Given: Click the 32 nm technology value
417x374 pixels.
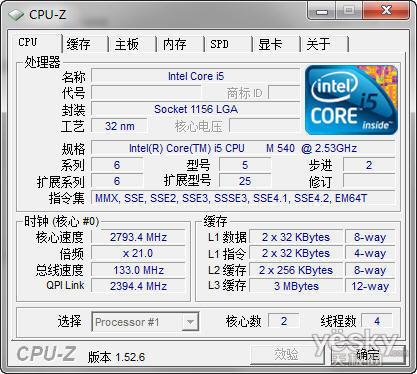Looking at the screenshot, I should coord(120,126).
